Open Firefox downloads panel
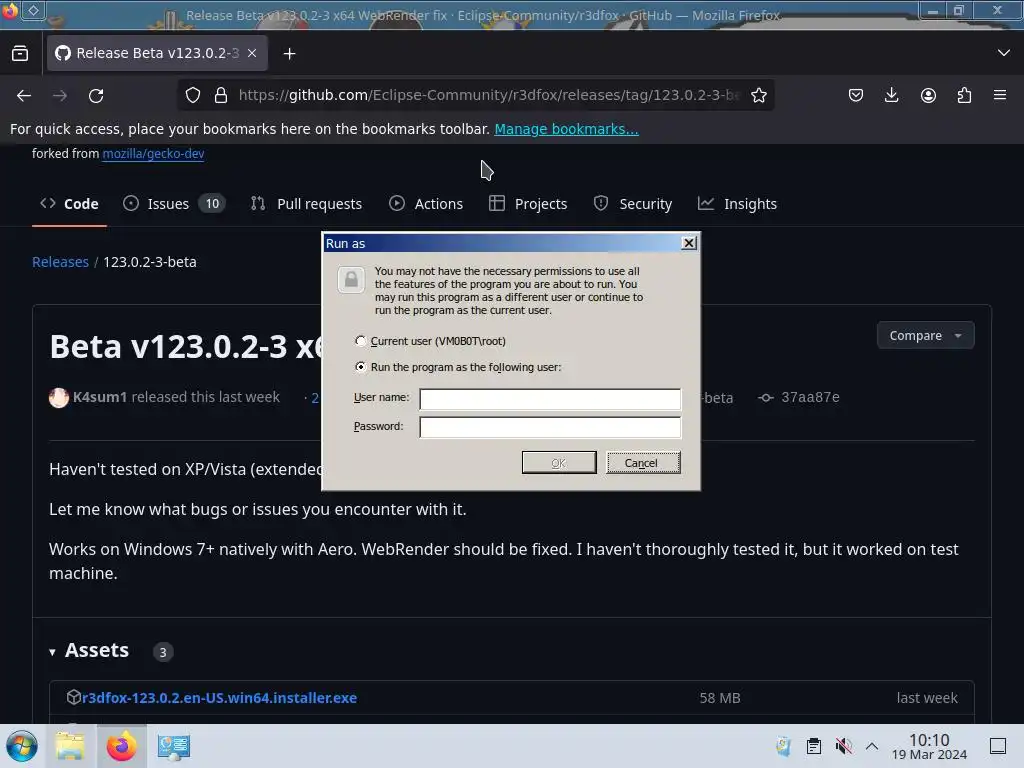Screen dimensions: 1024x768 [891, 95]
